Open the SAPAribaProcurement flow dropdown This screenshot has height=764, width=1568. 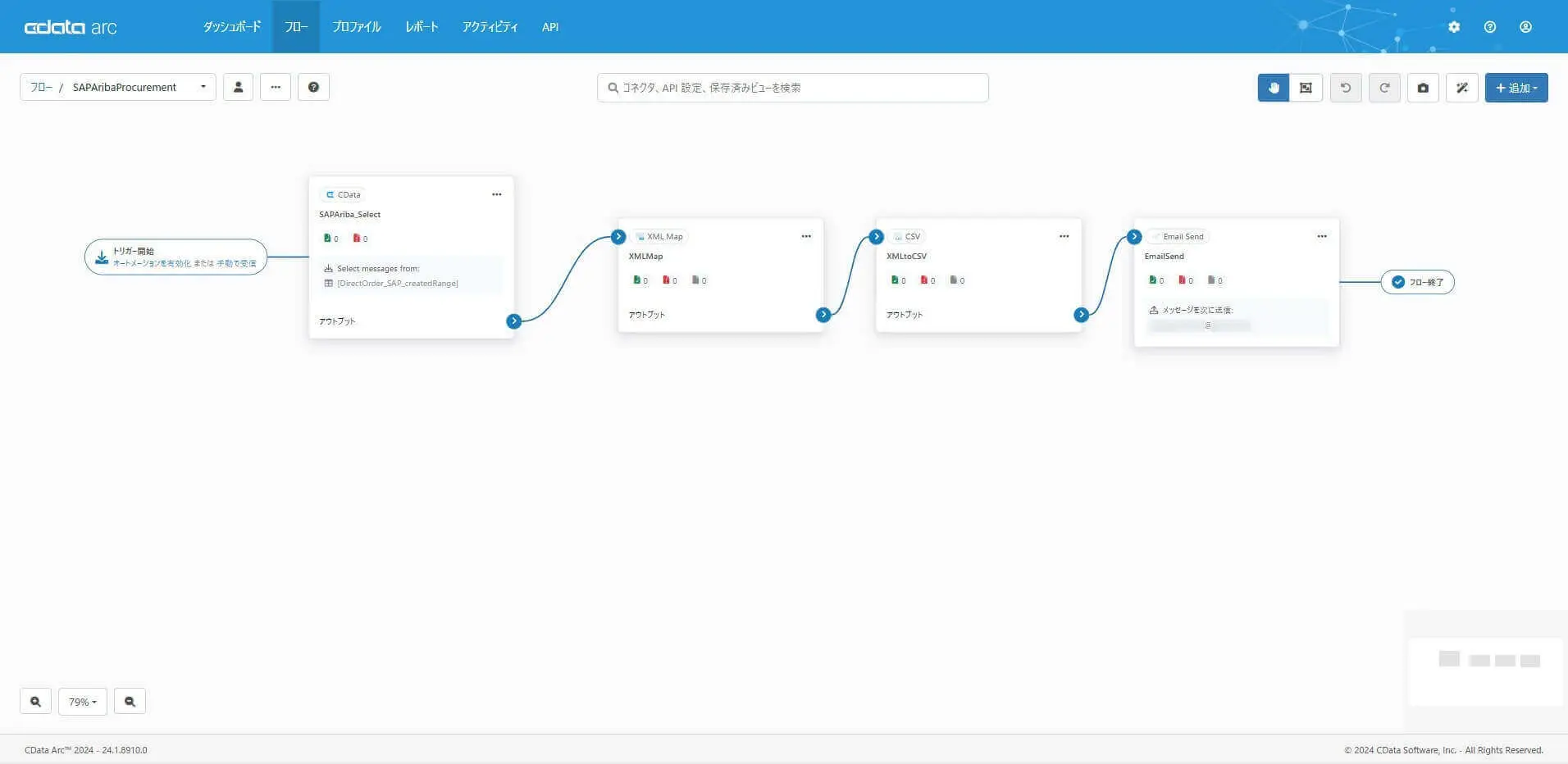pos(118,87)
